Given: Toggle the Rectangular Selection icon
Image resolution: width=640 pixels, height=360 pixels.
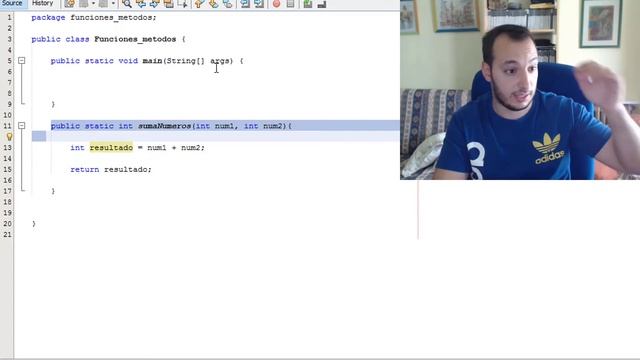Looking at the screenshot, I should coord(182,4).
